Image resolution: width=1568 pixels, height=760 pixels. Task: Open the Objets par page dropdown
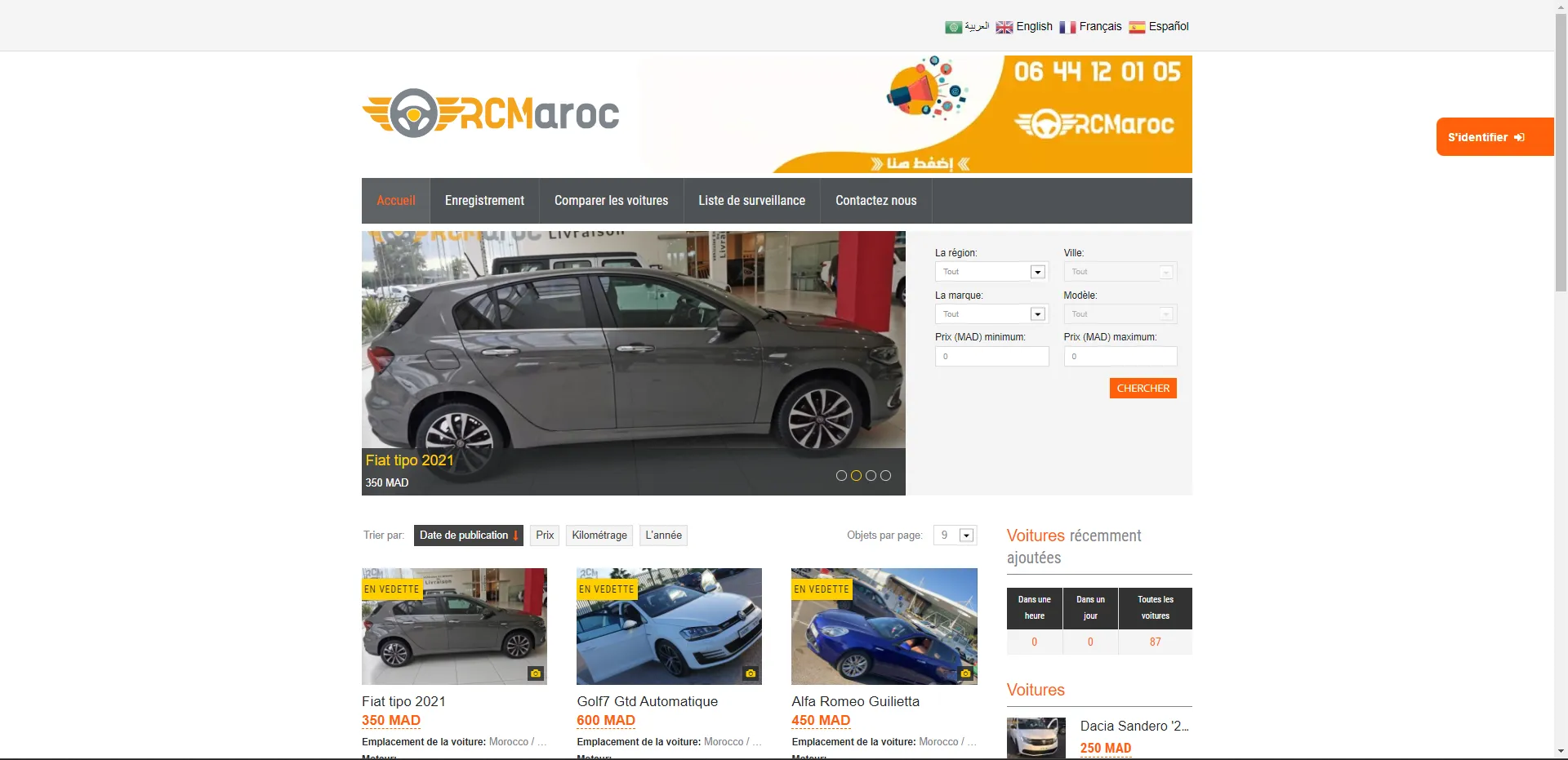(955, 536)
